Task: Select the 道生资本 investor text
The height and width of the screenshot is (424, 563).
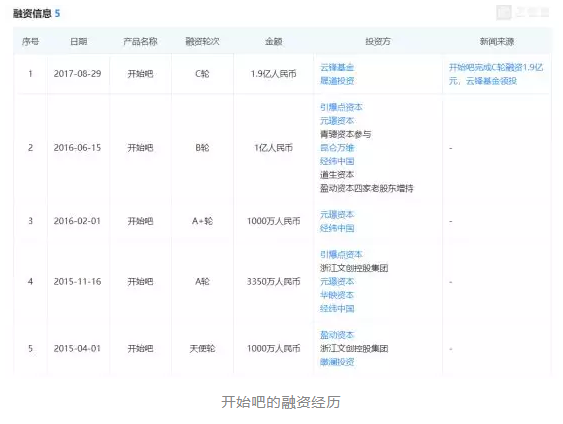Action: point(337,175)
